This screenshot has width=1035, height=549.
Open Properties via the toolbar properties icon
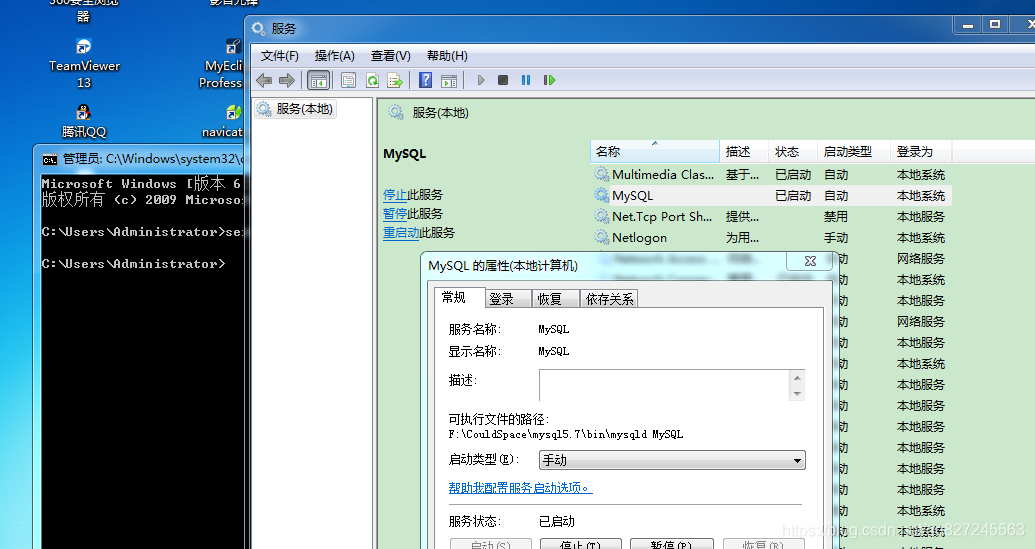tap(349, 81)
